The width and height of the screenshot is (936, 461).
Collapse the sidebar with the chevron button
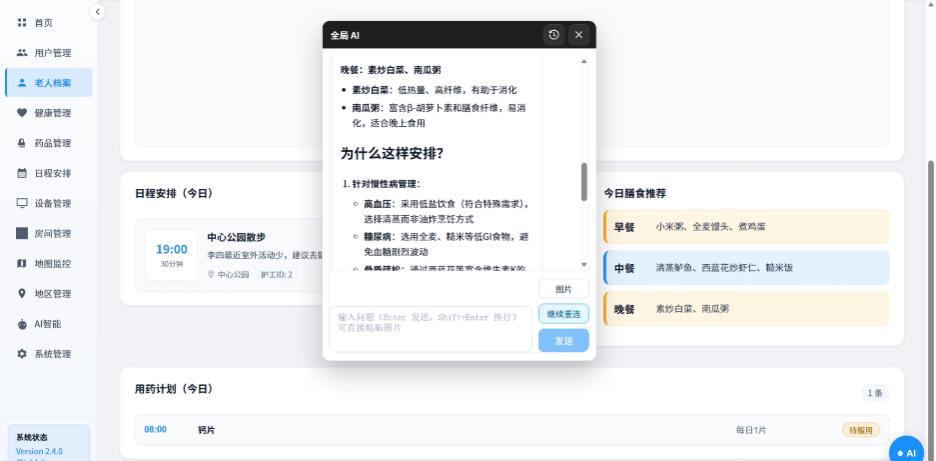[x=97, y=11]
